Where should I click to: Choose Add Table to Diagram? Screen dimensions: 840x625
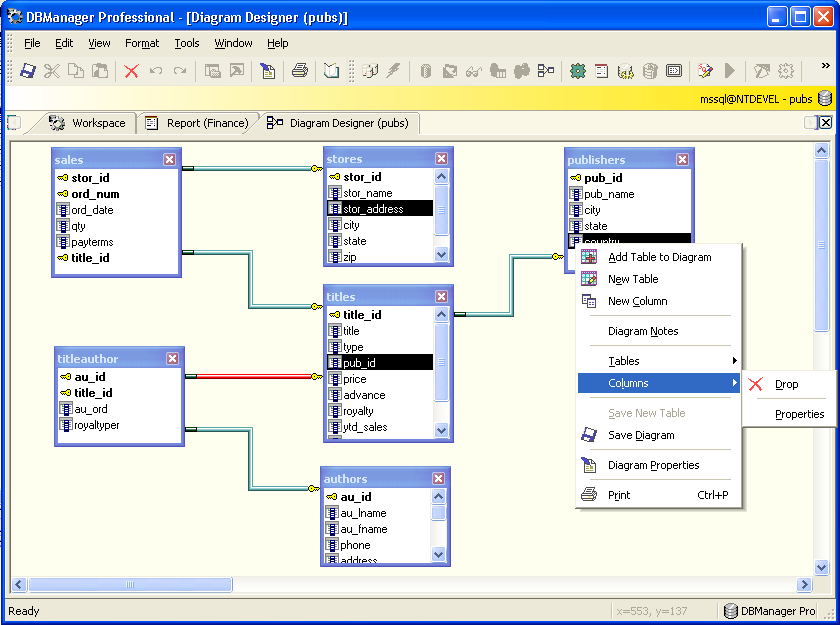(x=658, y=257)
